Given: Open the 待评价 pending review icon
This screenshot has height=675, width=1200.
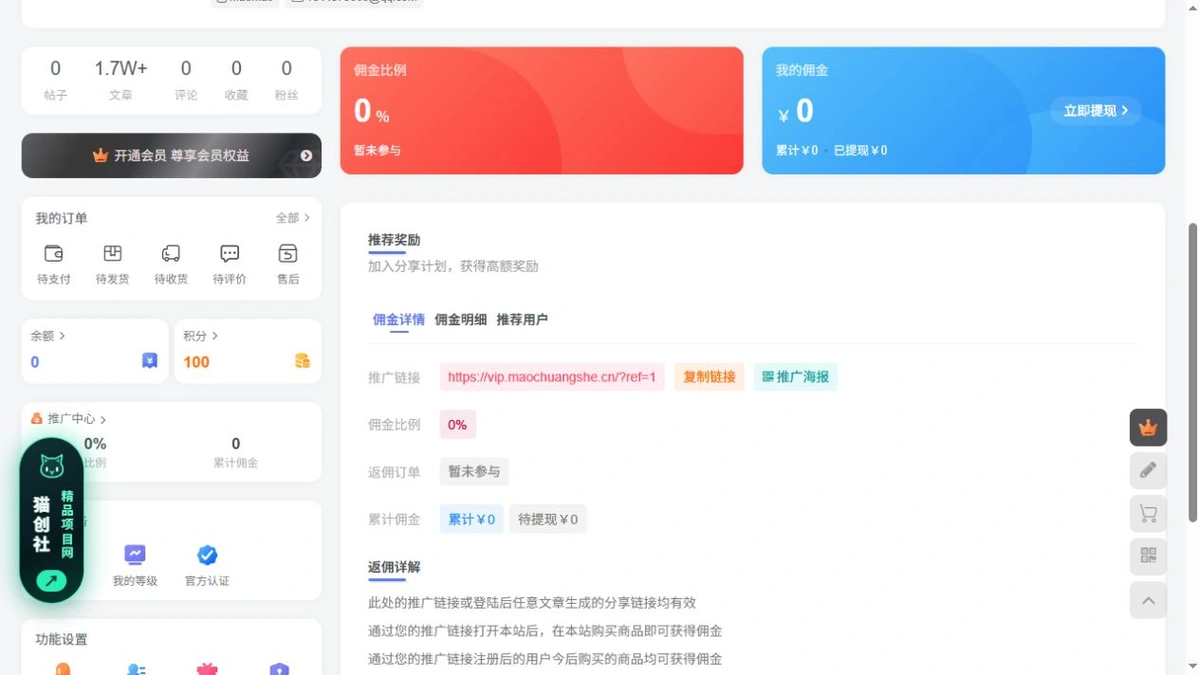Looking at the screenshot, I should [x=229, y=254].
